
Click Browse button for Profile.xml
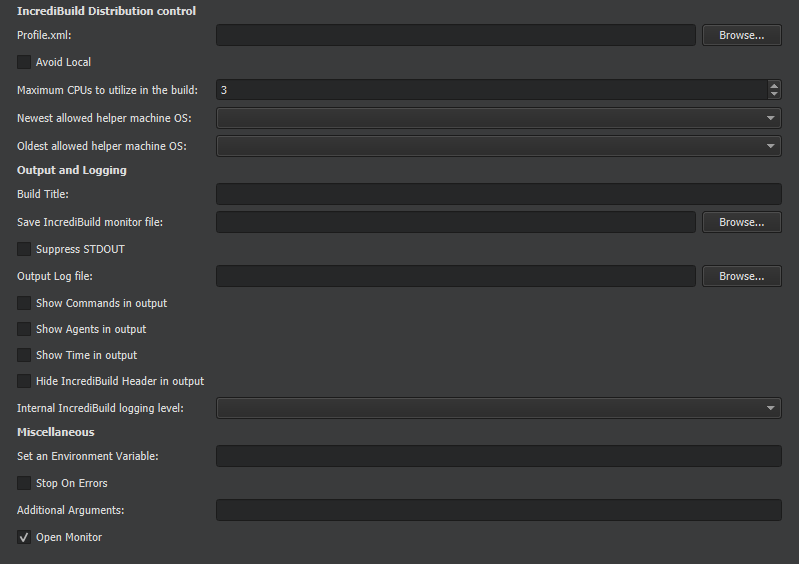741,35
